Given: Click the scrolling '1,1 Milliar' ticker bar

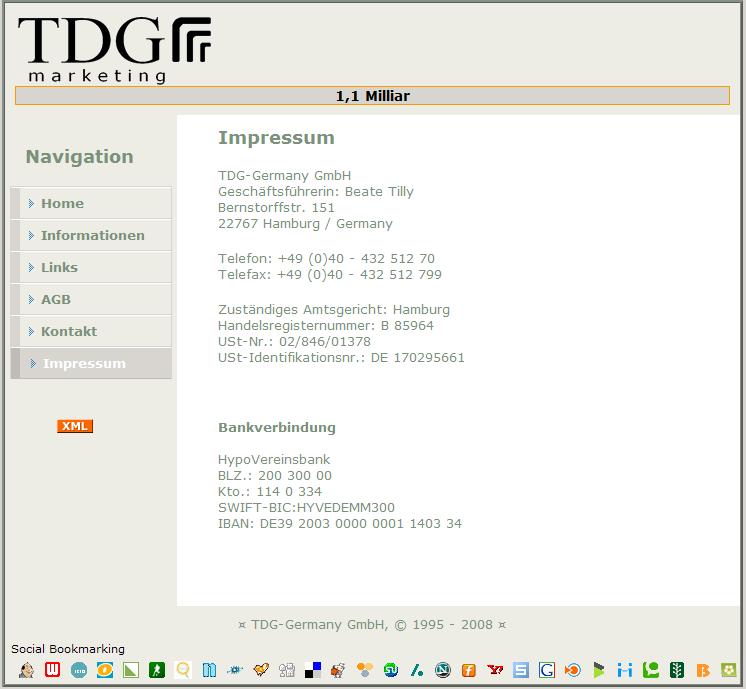Looking at the screenshot, I should click(372, 96).
